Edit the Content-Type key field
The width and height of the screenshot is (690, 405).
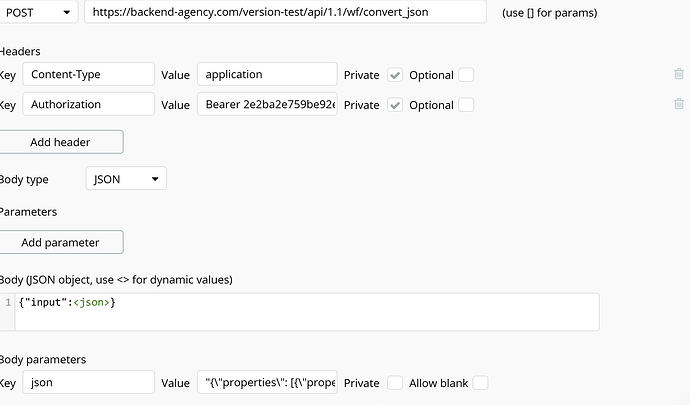pos(88,74)
